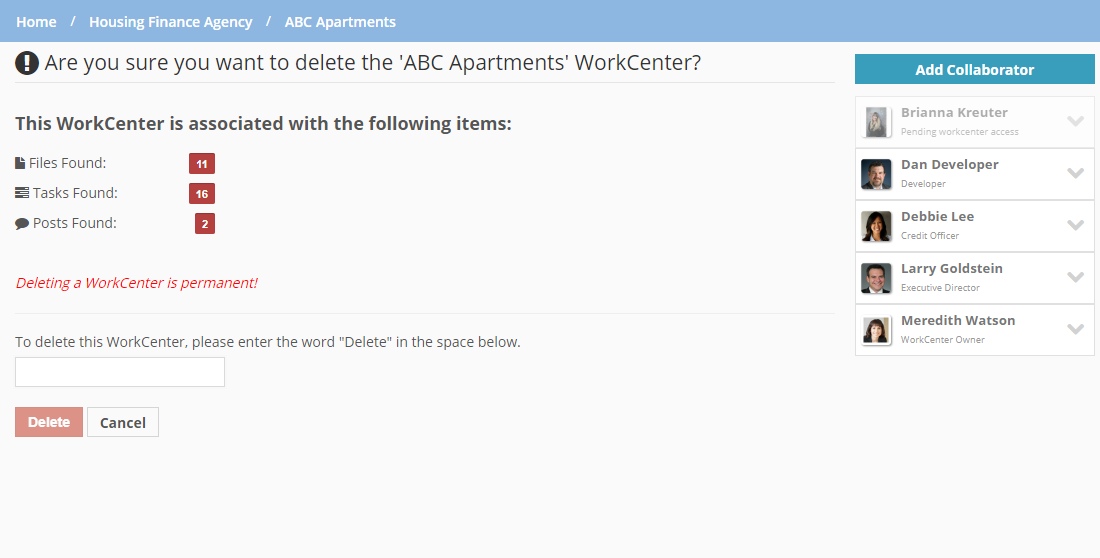Expand Meredith Watson's collaborator chevron
Viewport: 1100px width, 558px height.
pyautogui.click(x=1075, y=329)
